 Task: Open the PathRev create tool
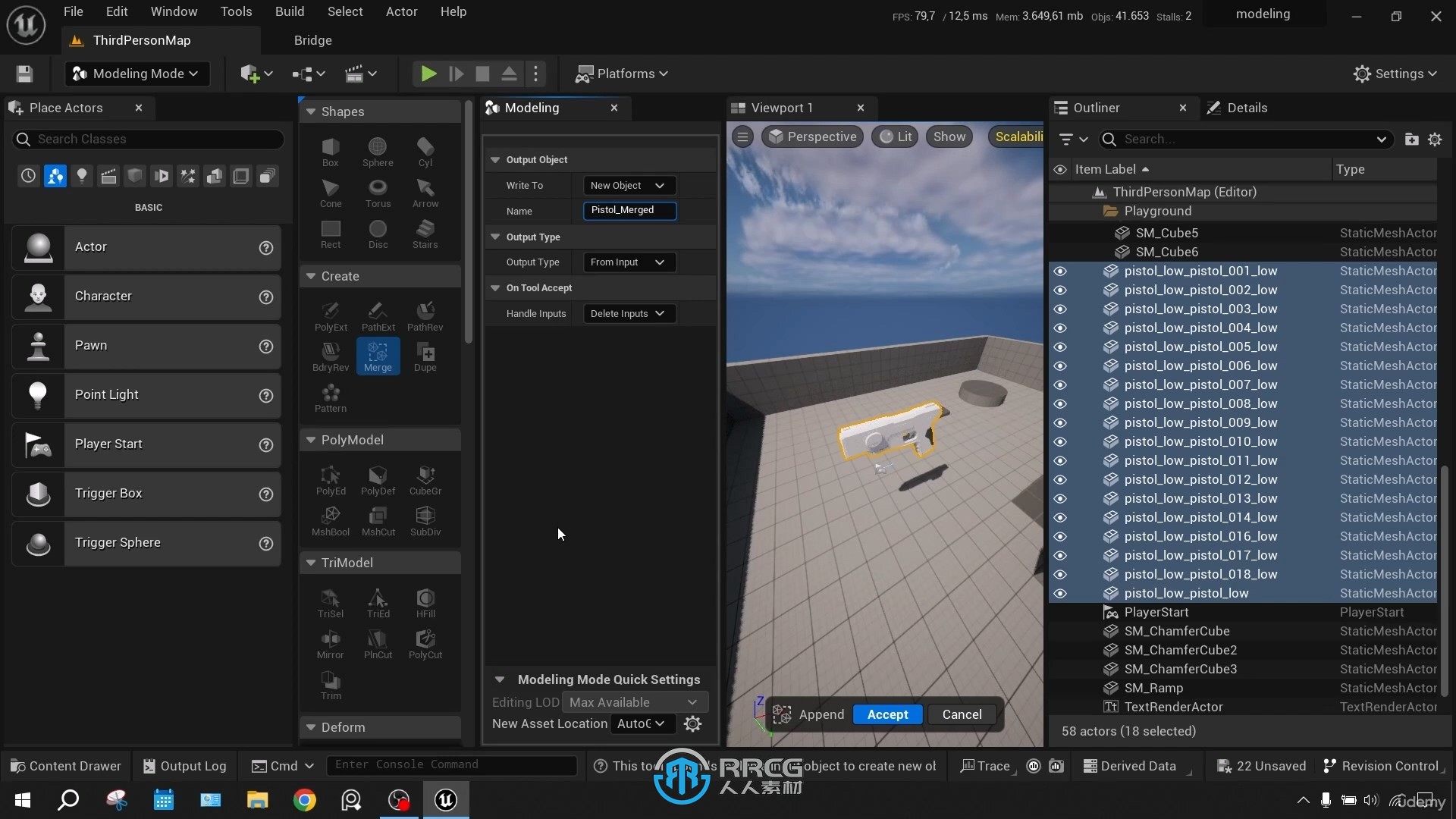[x=425, y=316]
